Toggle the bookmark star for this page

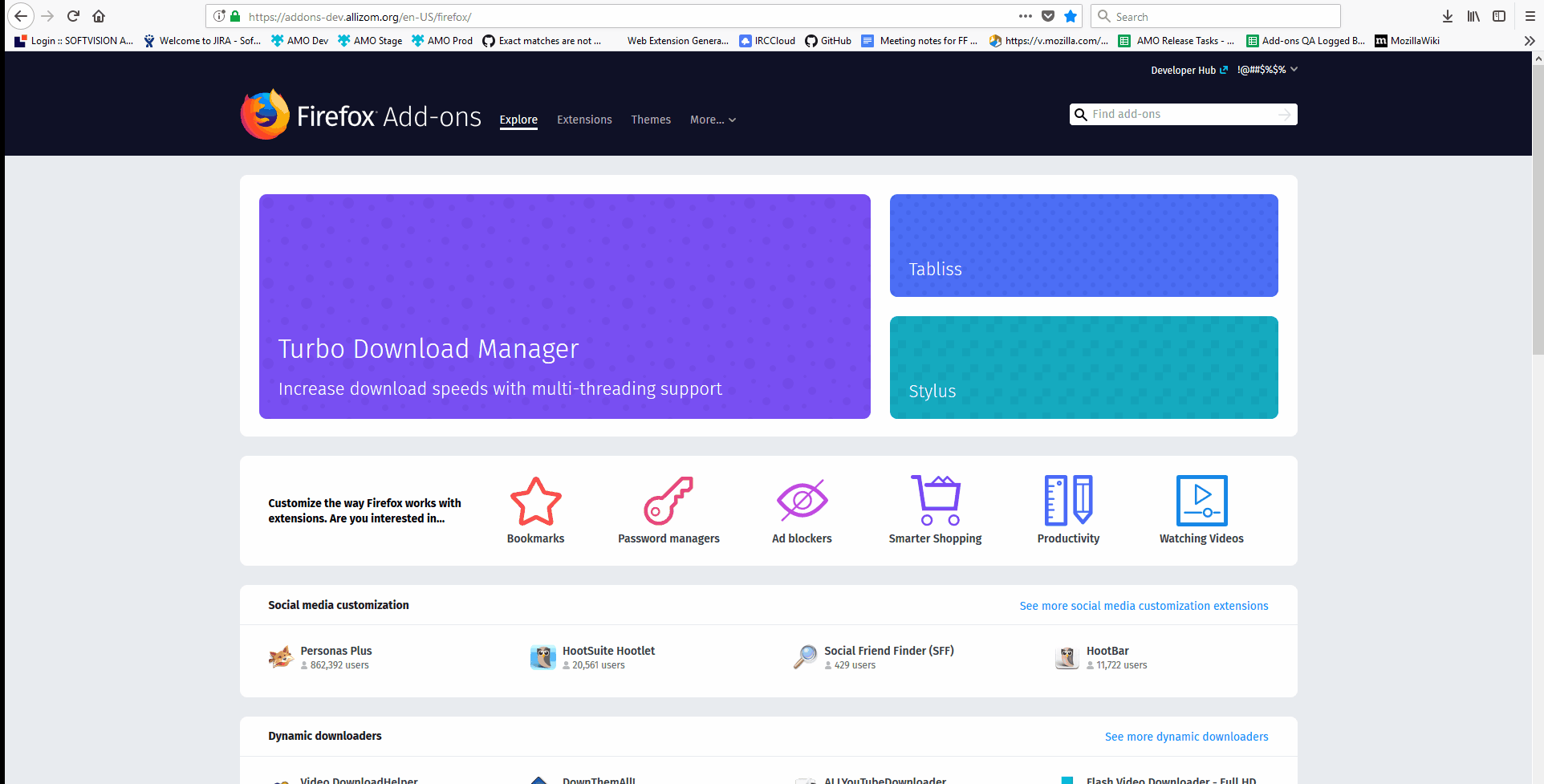[1071, 16]
